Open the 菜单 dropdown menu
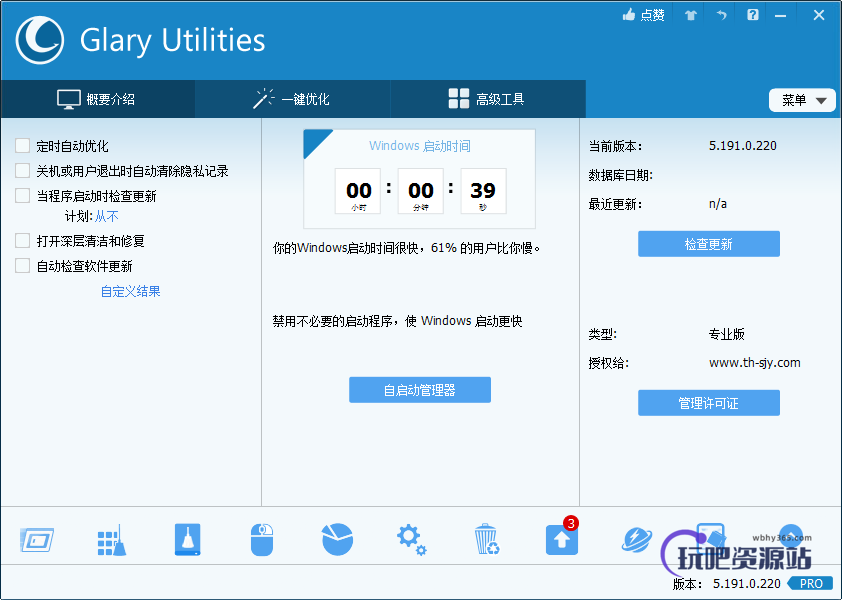The image size is (842, 600). 802,100
